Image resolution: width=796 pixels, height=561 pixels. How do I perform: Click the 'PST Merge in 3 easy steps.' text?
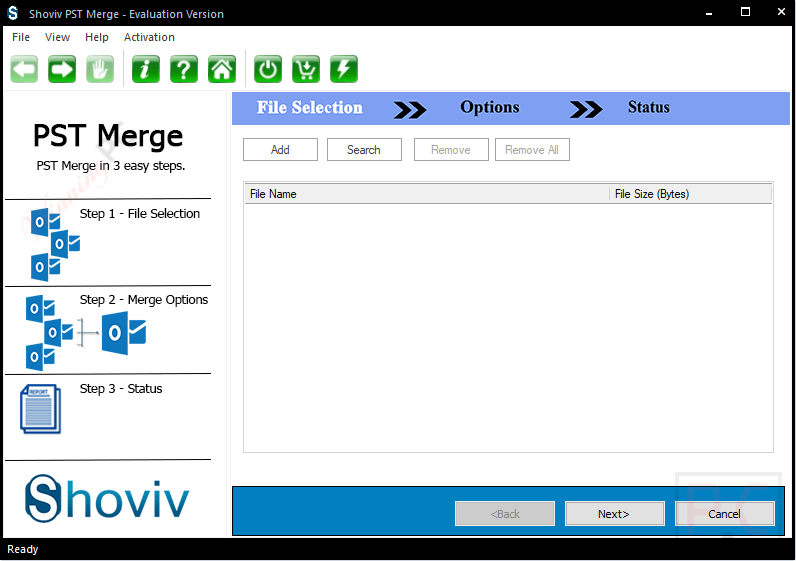(111, 166)
